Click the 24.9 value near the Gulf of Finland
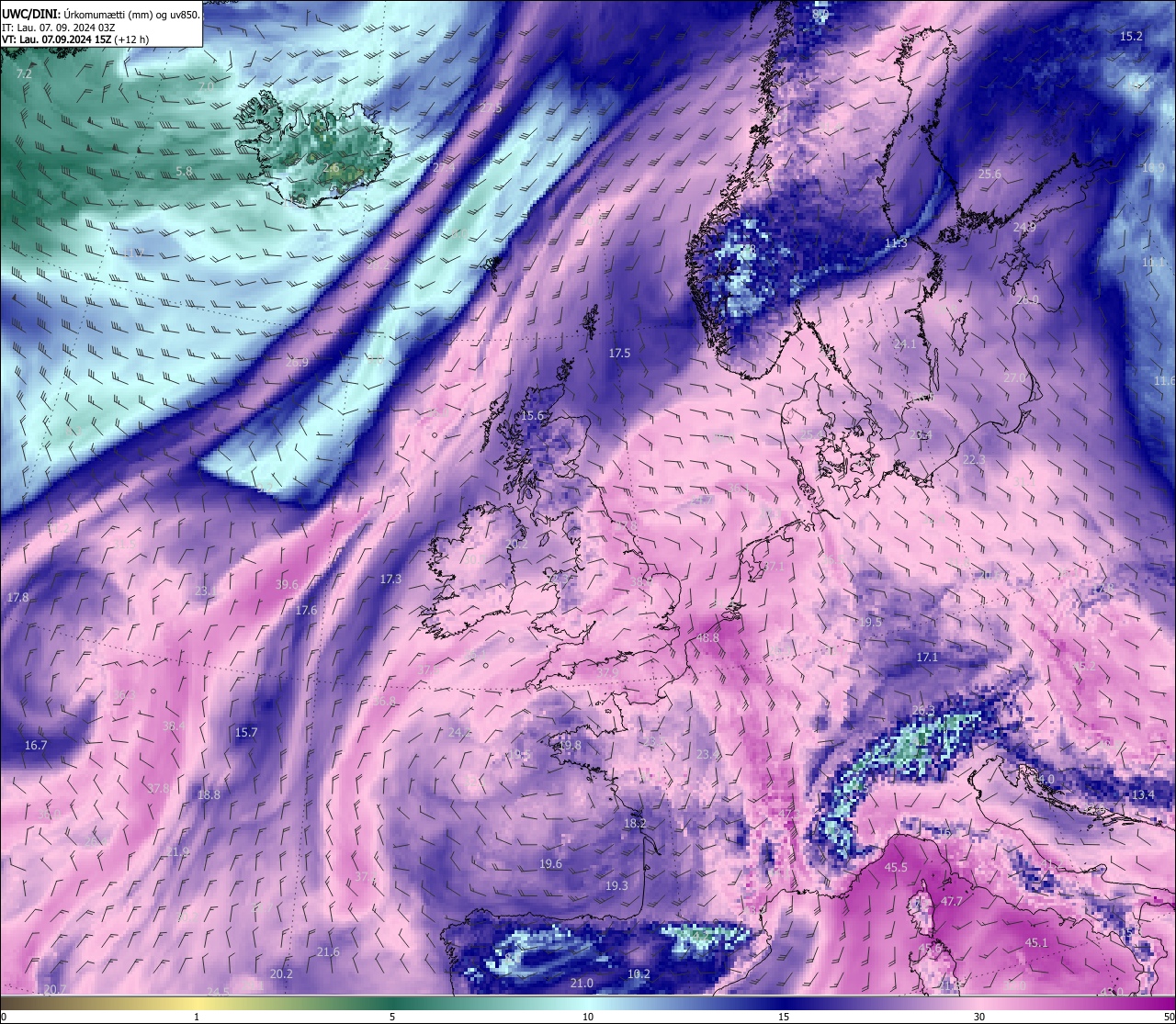 point(1024,227)
